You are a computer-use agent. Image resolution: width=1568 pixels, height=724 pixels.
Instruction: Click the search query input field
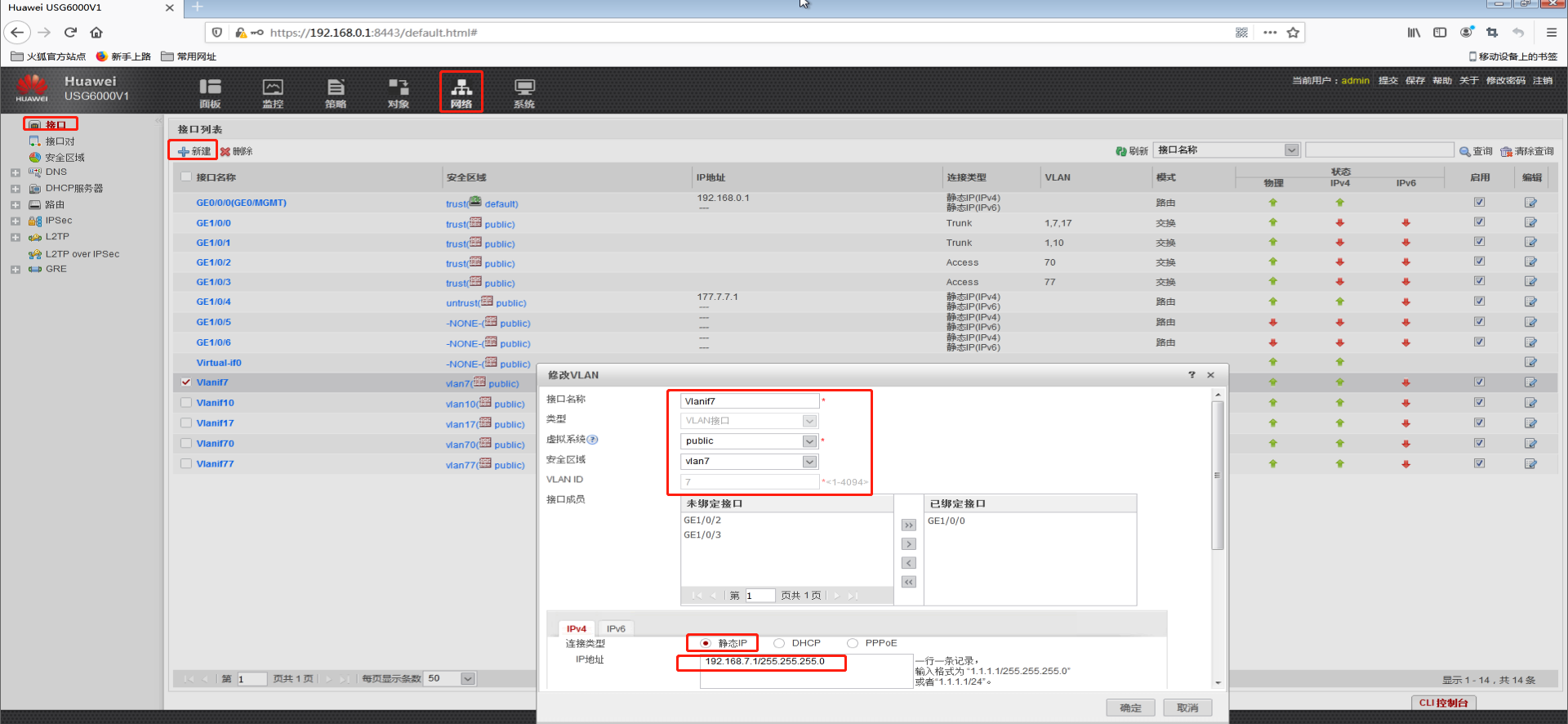1379,150
